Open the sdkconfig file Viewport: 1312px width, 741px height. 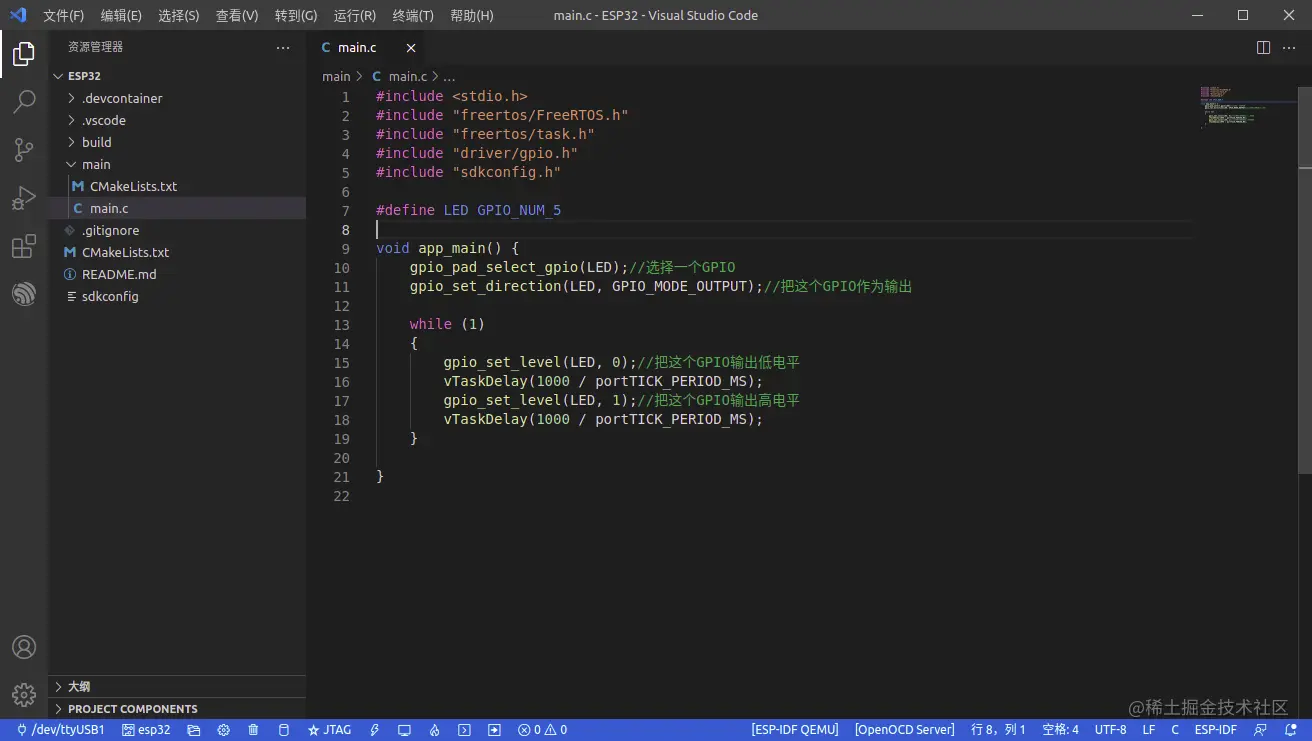pos(177,296)
